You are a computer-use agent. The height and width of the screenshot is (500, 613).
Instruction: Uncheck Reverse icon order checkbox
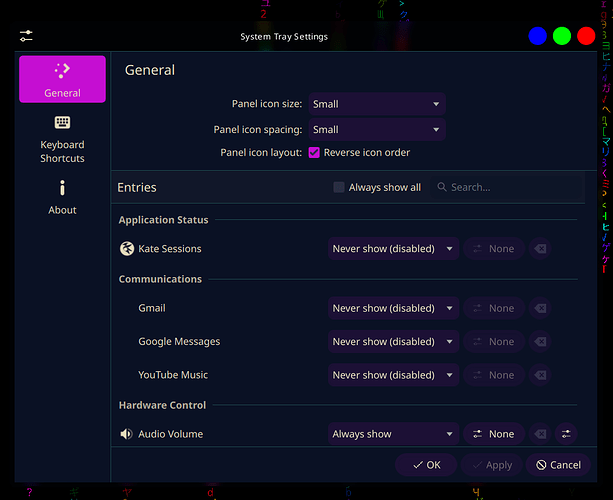tap(314, 153)
